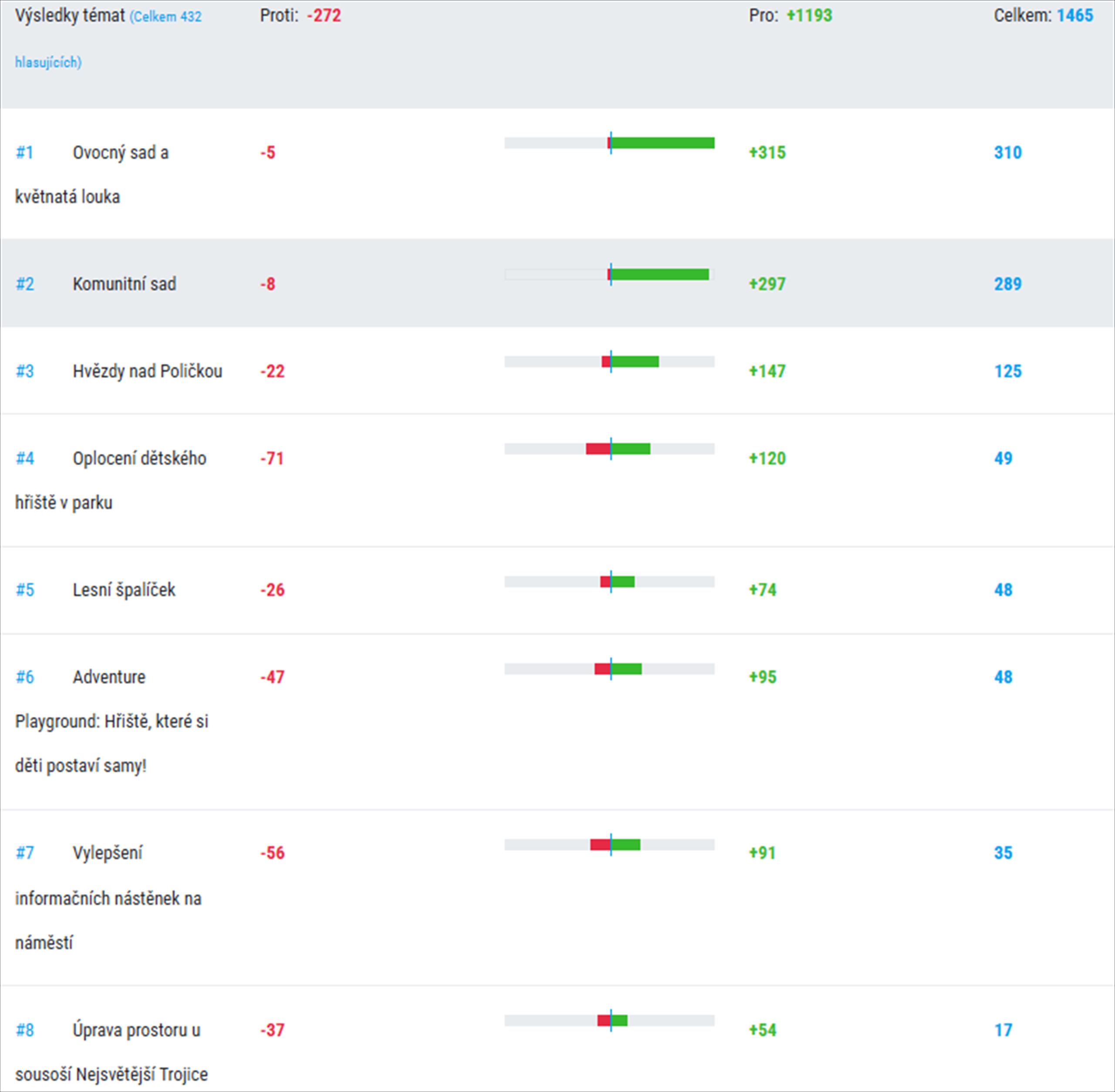This screenshot has height=1092, width=1115.
Task: Open the 'Adventure Playground' topic entry
Action: pyautogui.click(x=109, y=677)
